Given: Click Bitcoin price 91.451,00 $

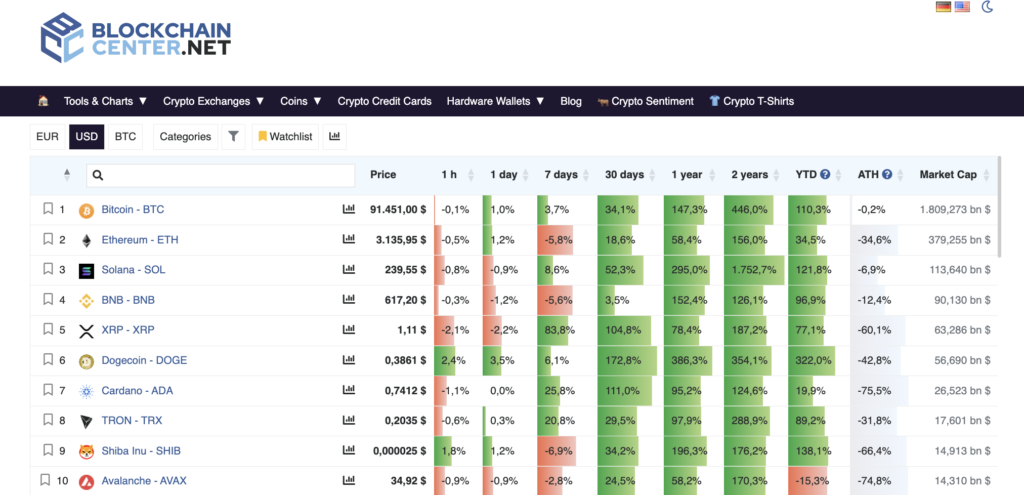Looking at the screenshot, I should tap(398, 210).
